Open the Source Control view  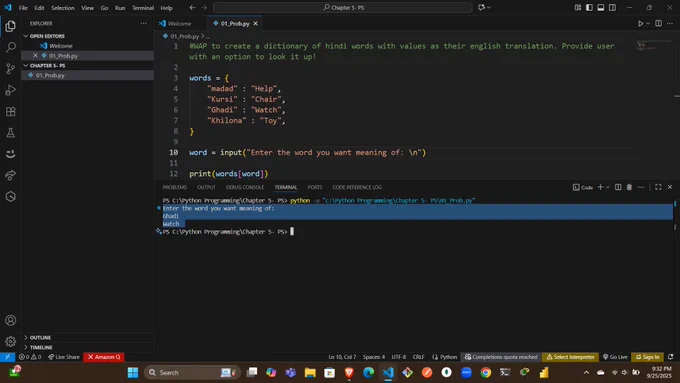tap(10, 69)
